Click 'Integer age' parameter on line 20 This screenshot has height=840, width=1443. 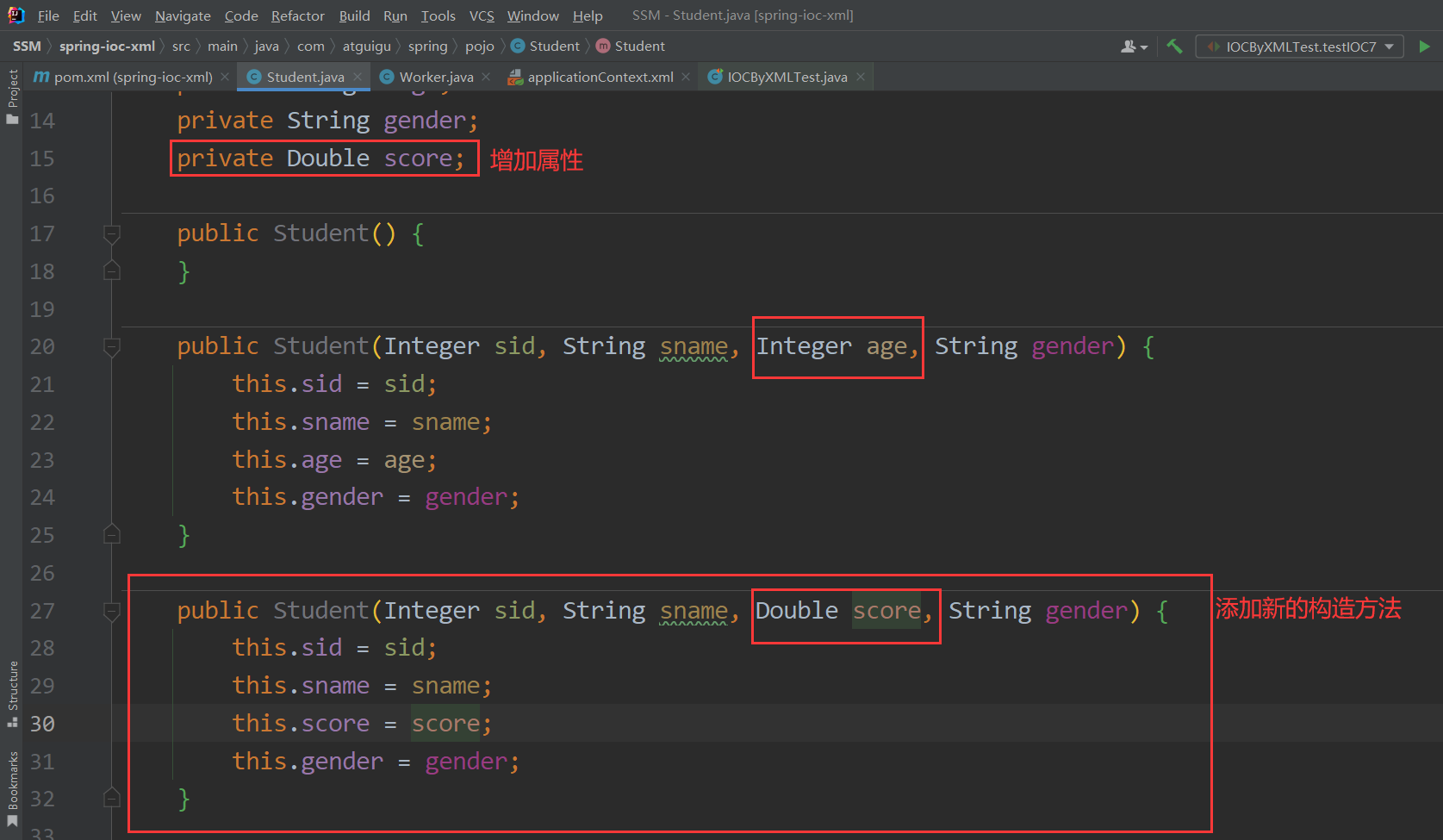click(832, 346)
